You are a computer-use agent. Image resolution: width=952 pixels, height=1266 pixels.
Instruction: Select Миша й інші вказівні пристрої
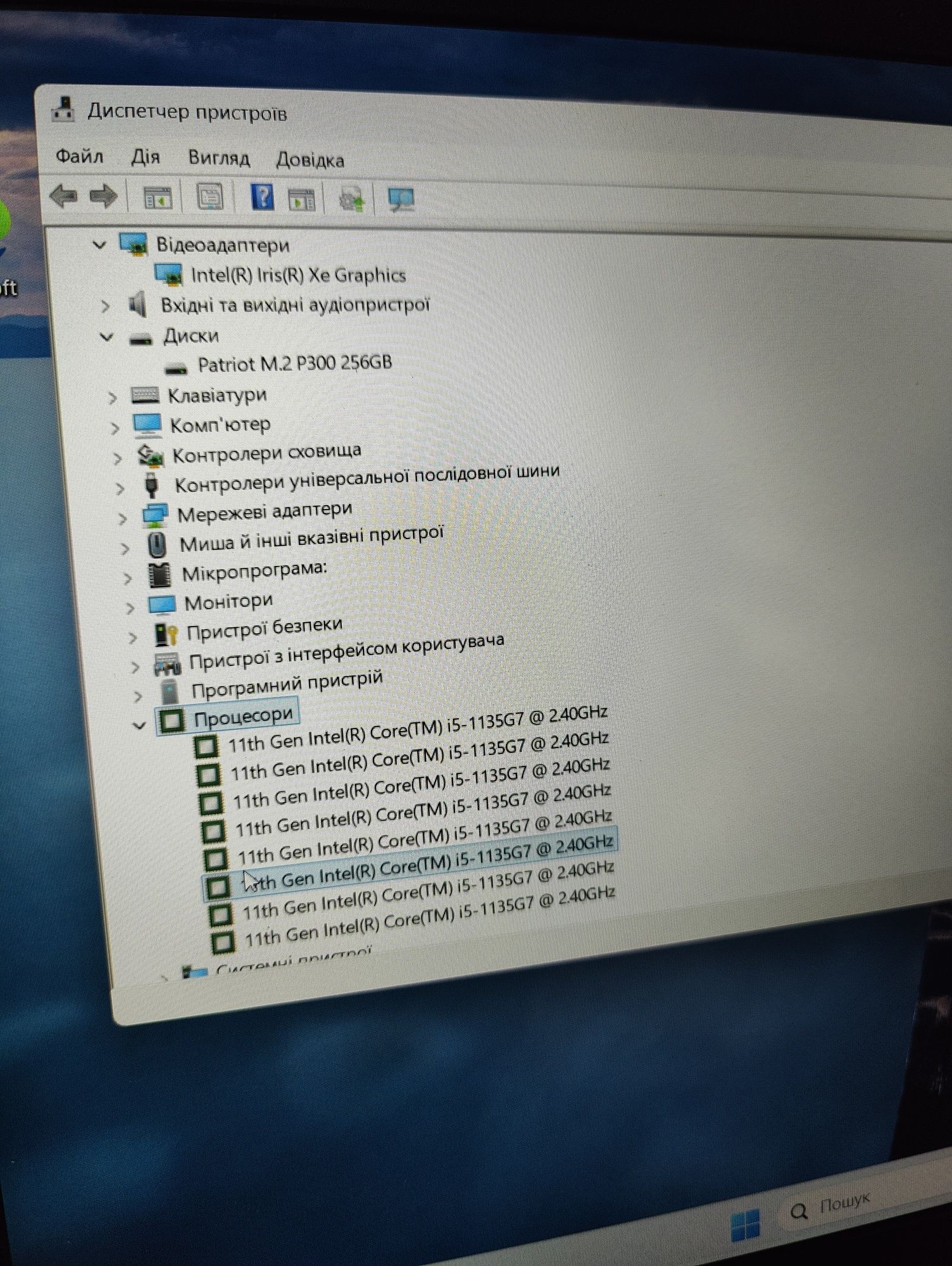coord(311,539)
